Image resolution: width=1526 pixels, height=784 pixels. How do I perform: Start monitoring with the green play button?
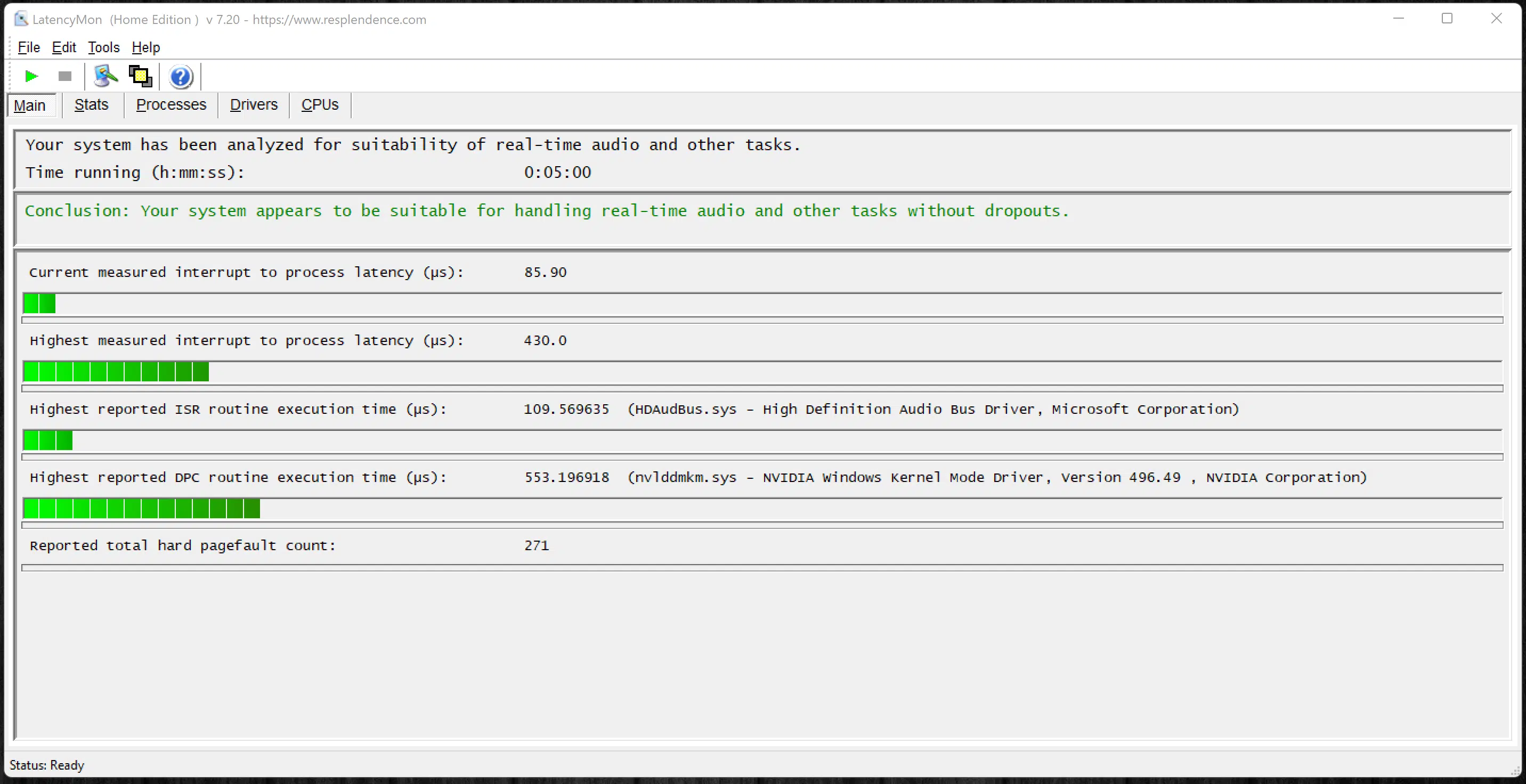(31, 76)
